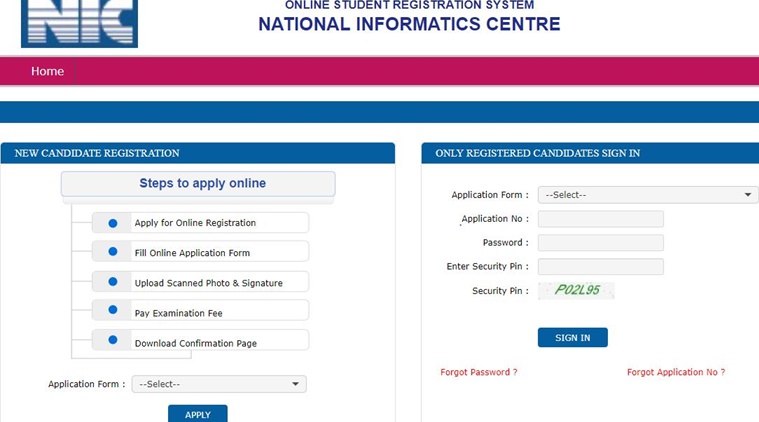The height and width of the screenshot is (422, 759).
Task: Click the bullet beside Upload Scanned Photo & Signature
Action: pyautogui.click(x=113, y=283)
